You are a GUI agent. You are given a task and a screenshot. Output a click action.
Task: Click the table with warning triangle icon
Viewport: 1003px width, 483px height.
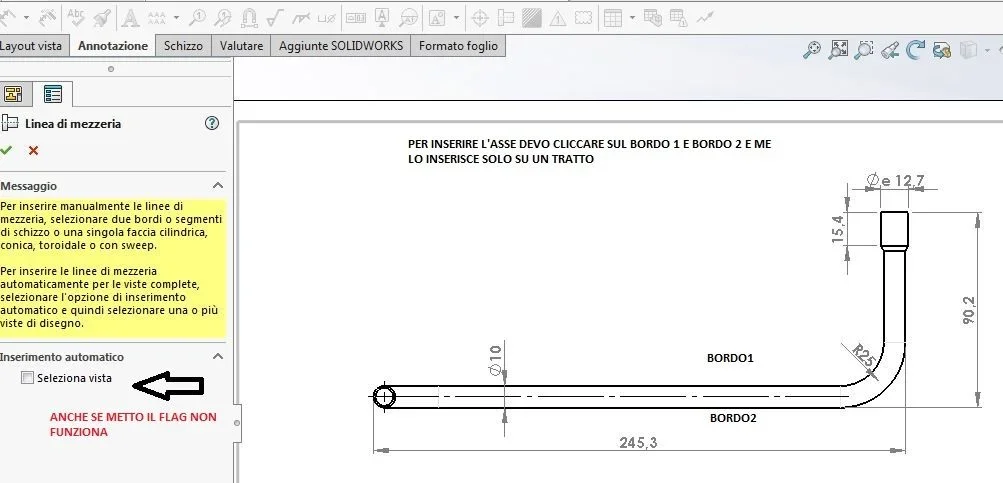679,18
